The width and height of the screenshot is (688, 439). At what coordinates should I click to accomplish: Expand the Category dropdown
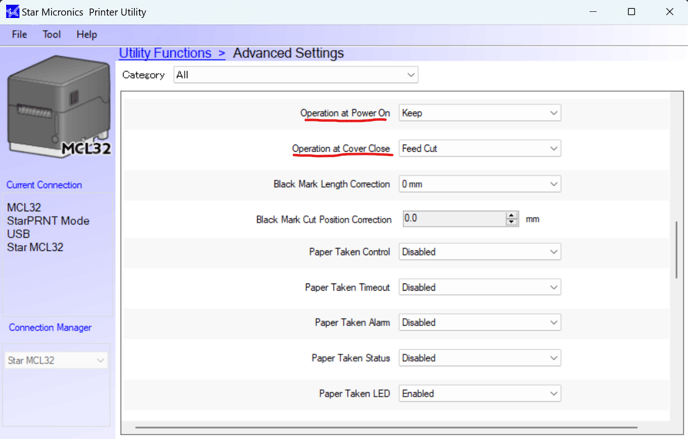295,75
